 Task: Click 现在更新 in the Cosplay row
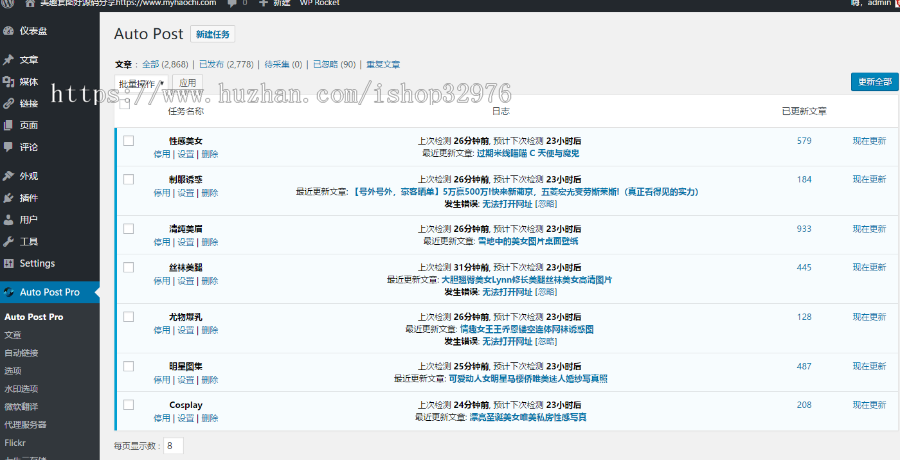tap(869, 405)
